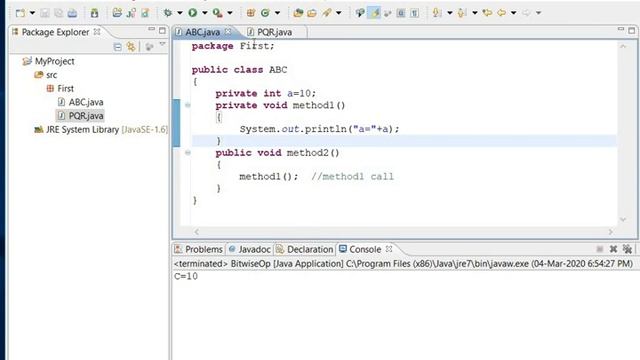
Task: Close the Package Explorer view tab
Action: (97, 31)
